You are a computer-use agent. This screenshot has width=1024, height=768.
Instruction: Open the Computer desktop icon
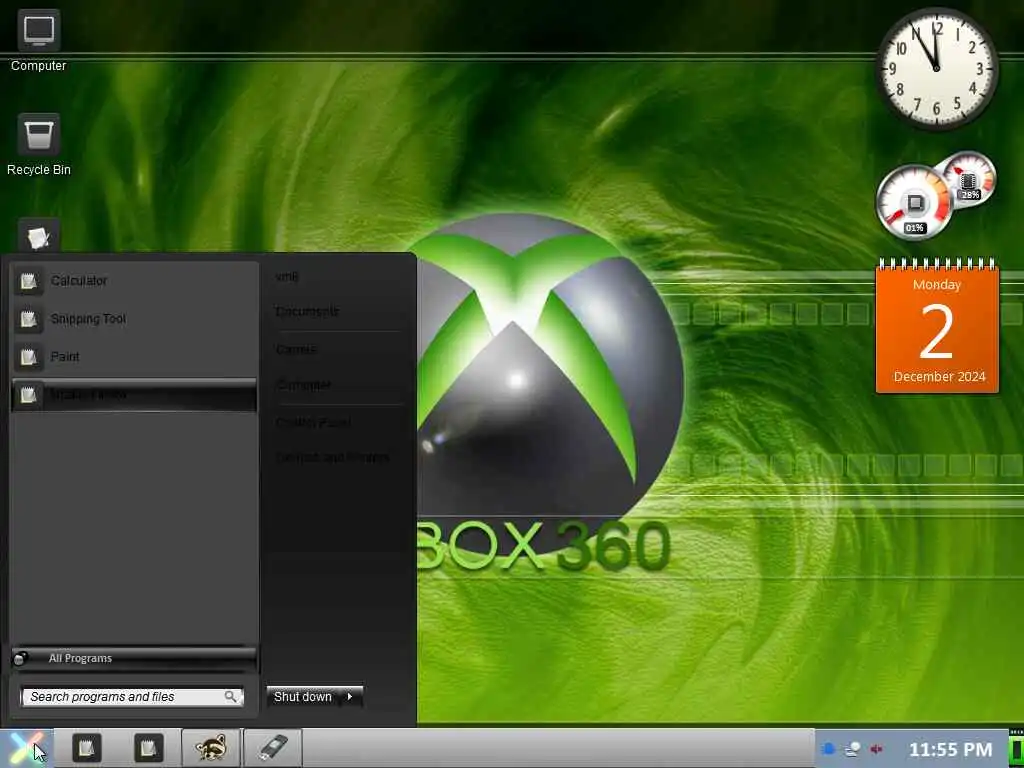pos(39,30)
